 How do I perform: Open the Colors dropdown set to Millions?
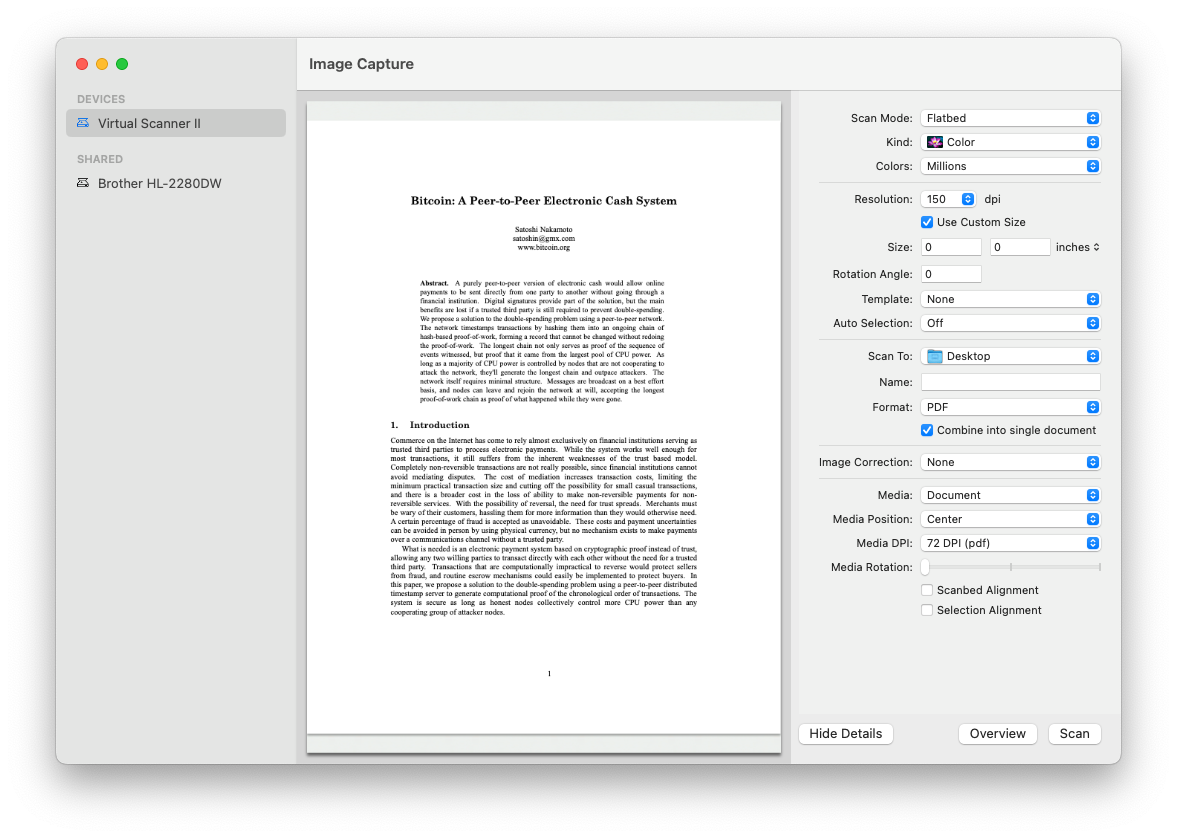1010,166
